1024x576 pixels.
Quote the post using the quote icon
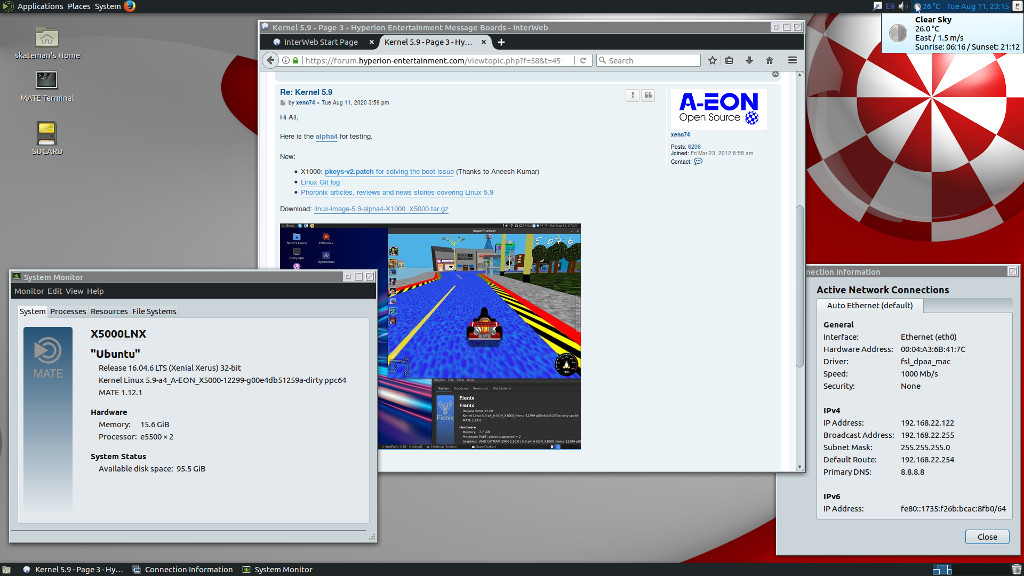[x=648, y=95]
